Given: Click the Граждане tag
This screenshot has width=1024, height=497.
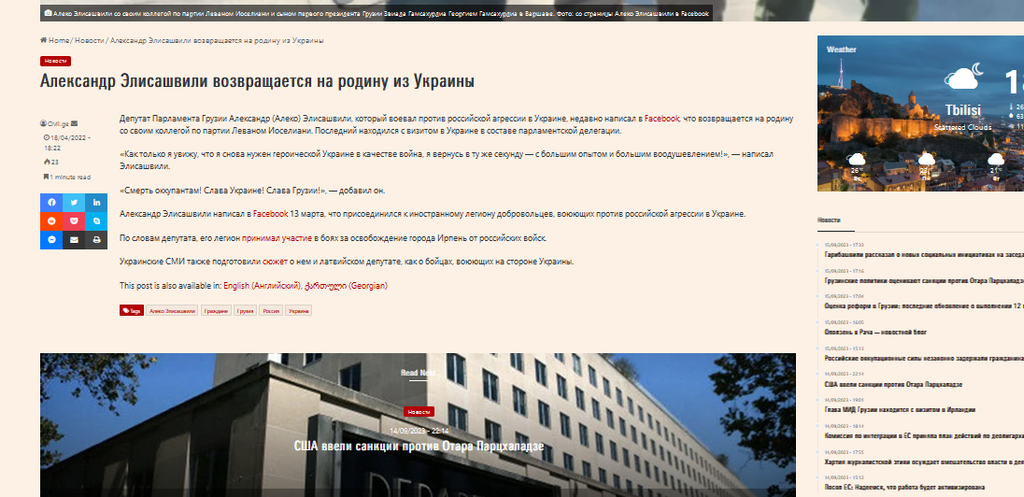Looking at the screenshot, I should (216, 311).
